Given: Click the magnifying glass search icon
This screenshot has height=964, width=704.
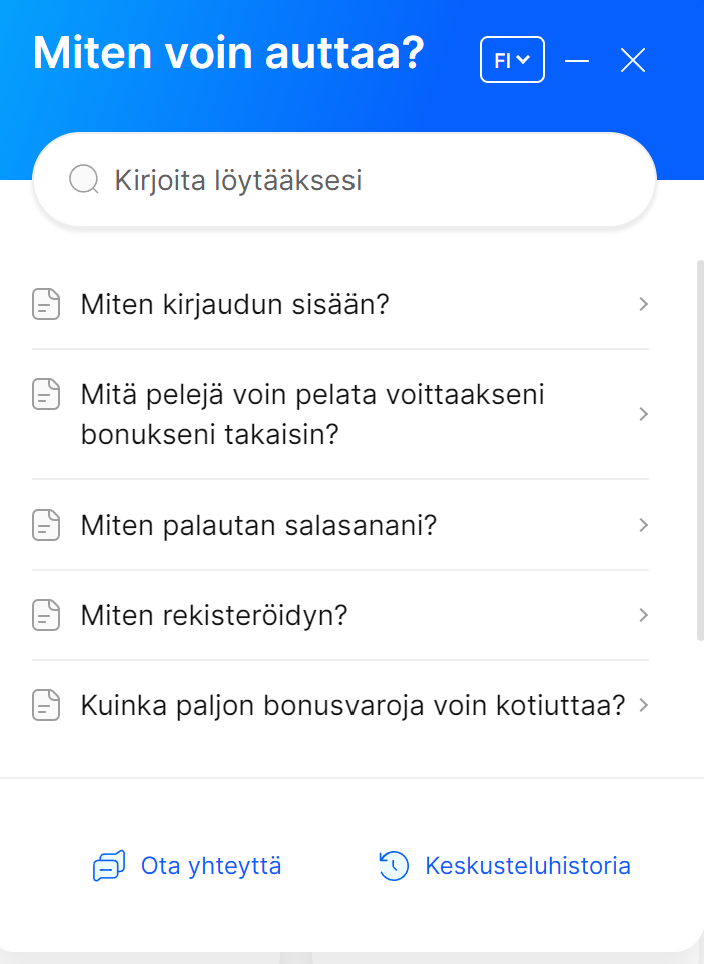Looking at the screenshot, I should (x=83, y=179).
